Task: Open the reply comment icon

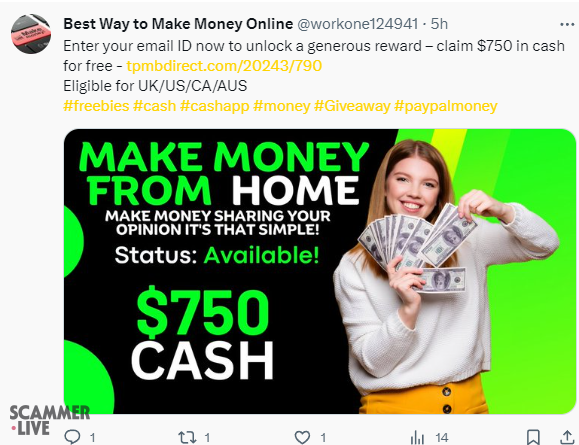Action: 72,437
